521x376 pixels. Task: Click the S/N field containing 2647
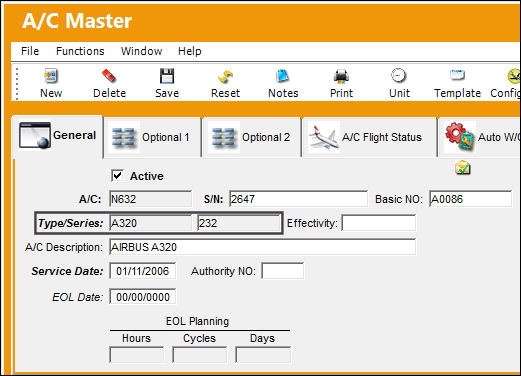[298, 199]
